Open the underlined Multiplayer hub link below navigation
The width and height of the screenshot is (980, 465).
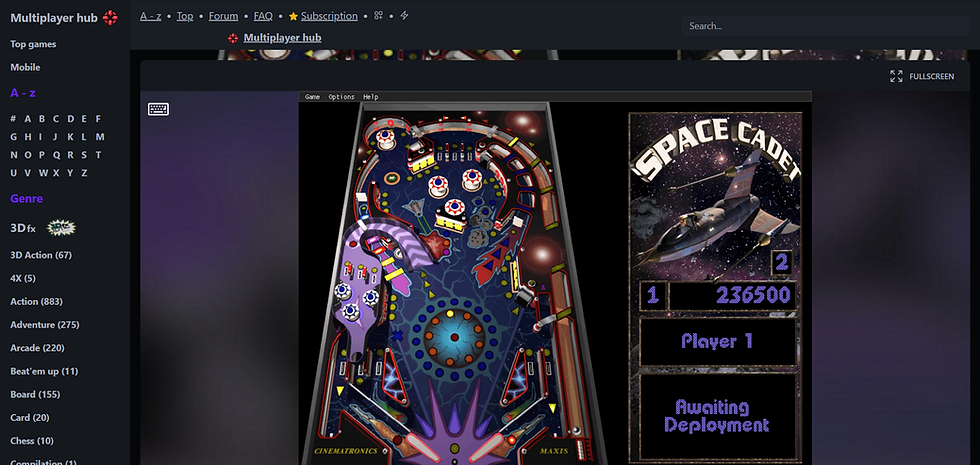(x=282, y=38)
